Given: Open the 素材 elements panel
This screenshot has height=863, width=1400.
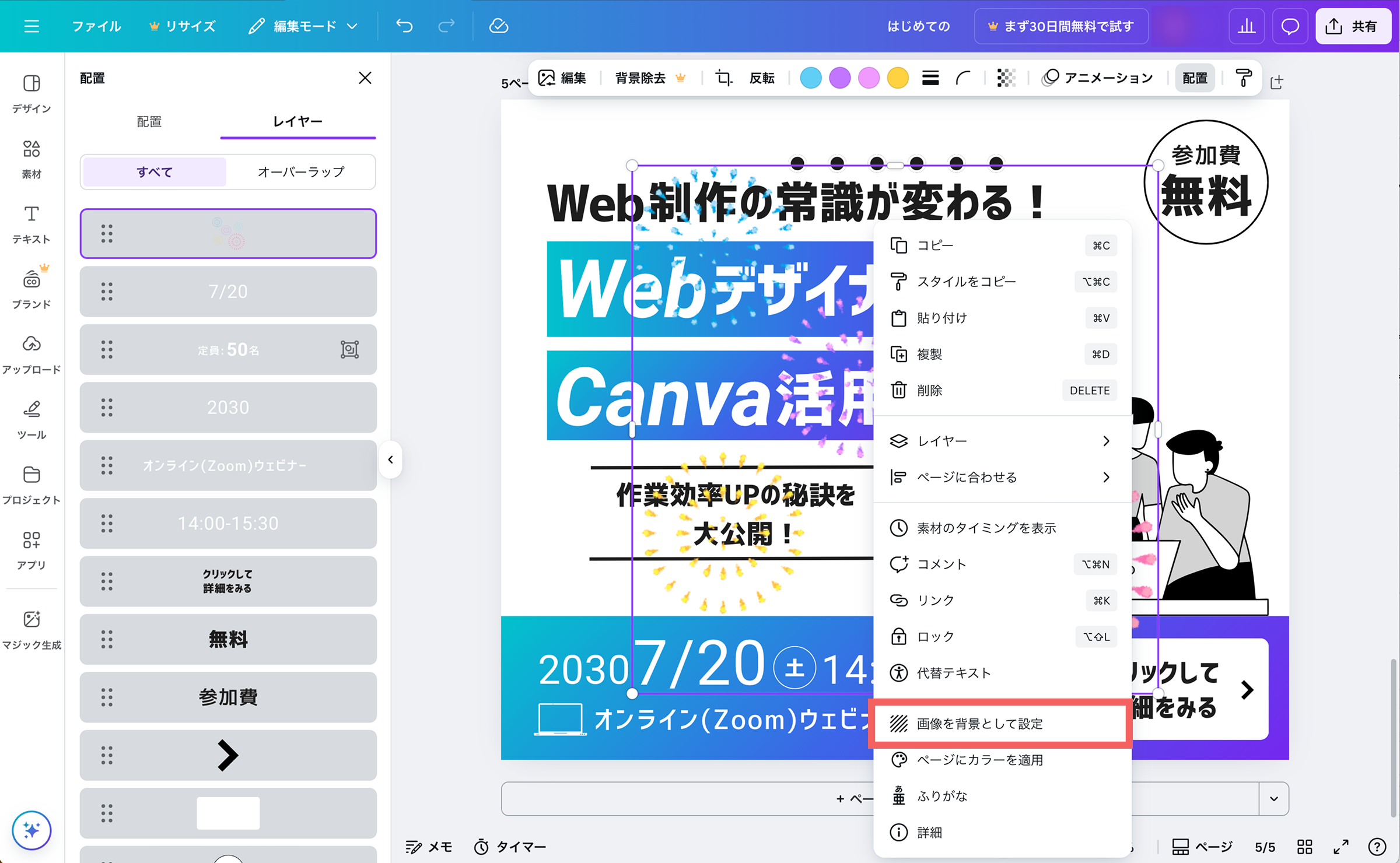Looking at the screenshot, I should tap(32, 159).
